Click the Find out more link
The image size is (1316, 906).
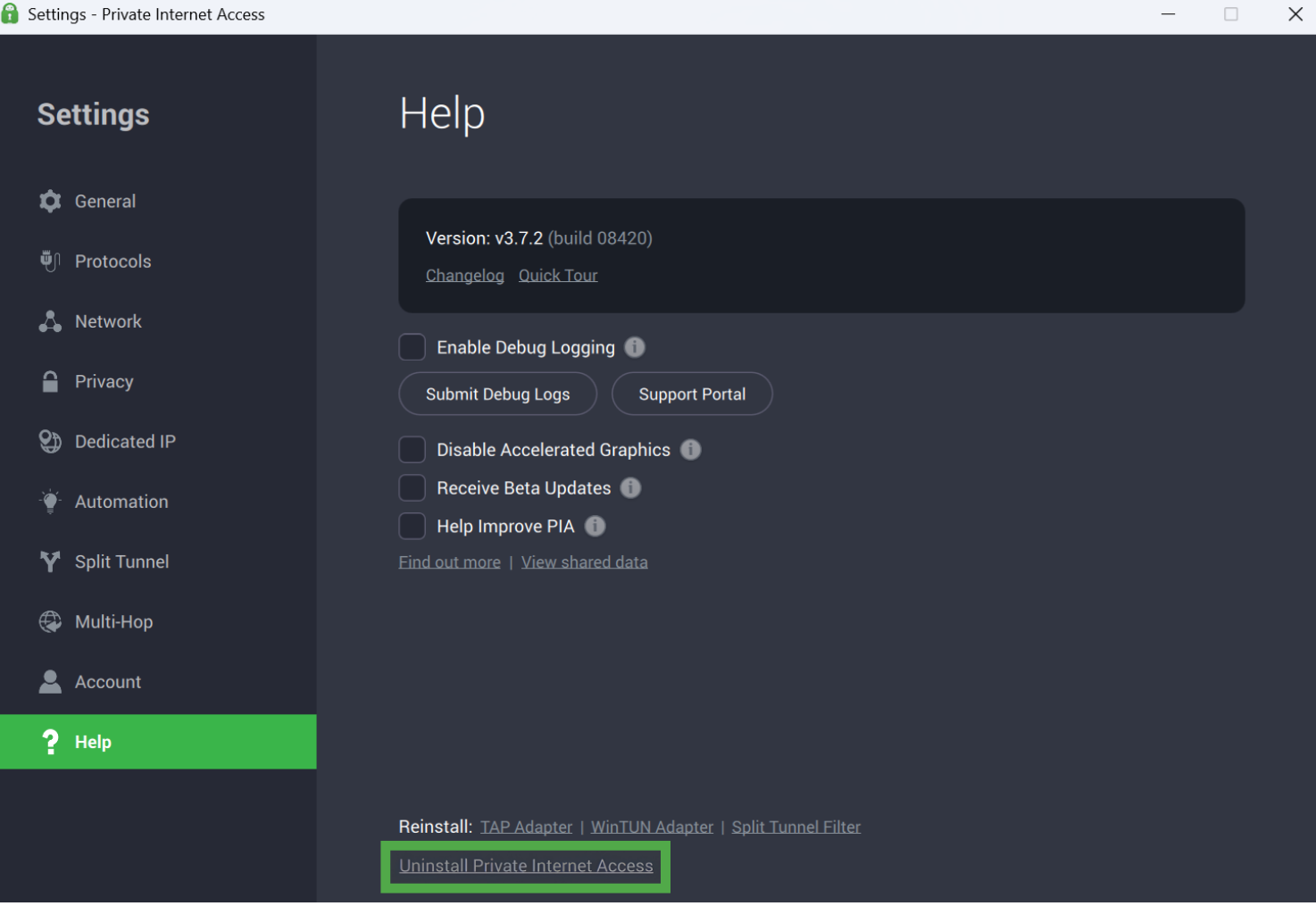pyautogui.click(x=450, y=561)
